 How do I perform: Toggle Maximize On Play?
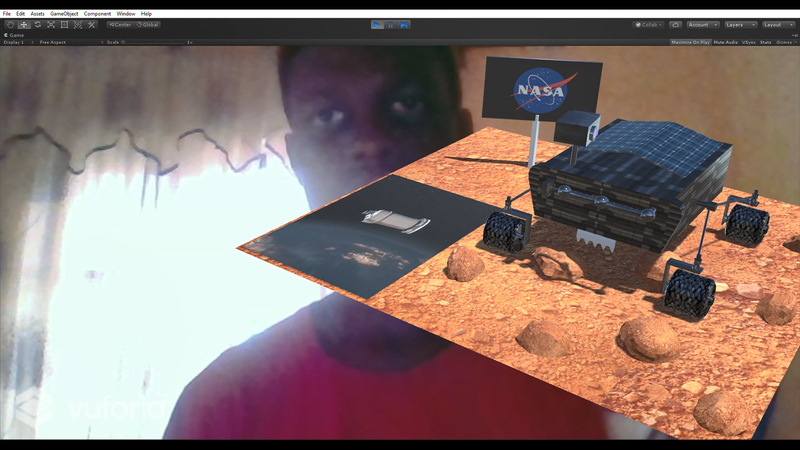click(690, 42)
